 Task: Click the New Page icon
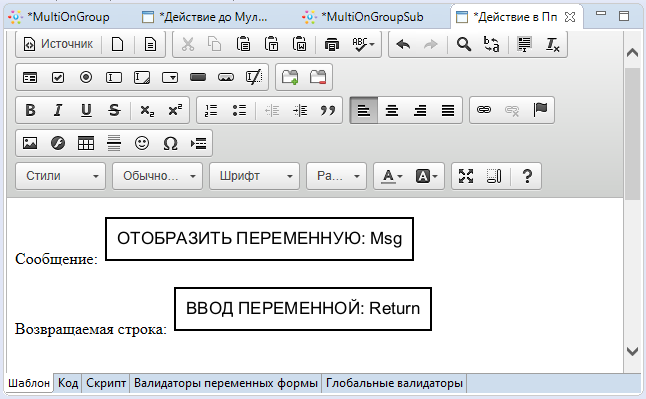pos(117,44)
